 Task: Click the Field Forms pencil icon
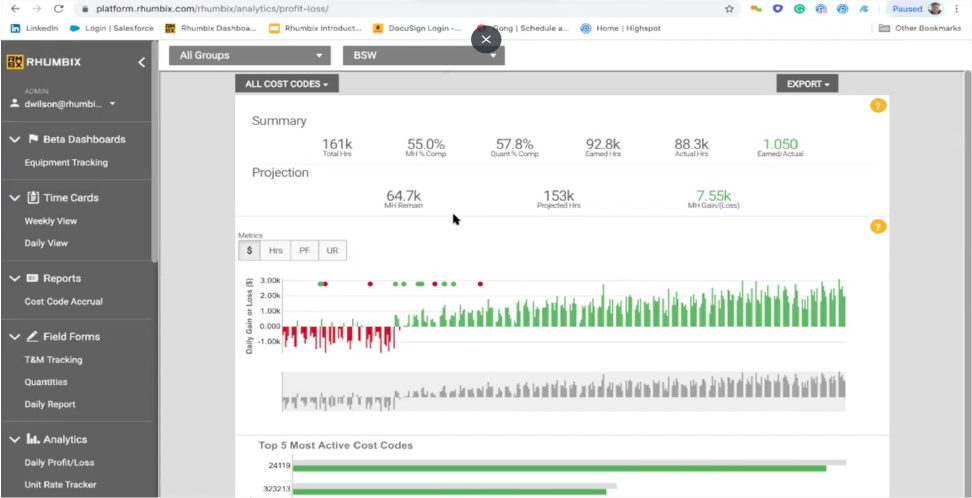32,336
